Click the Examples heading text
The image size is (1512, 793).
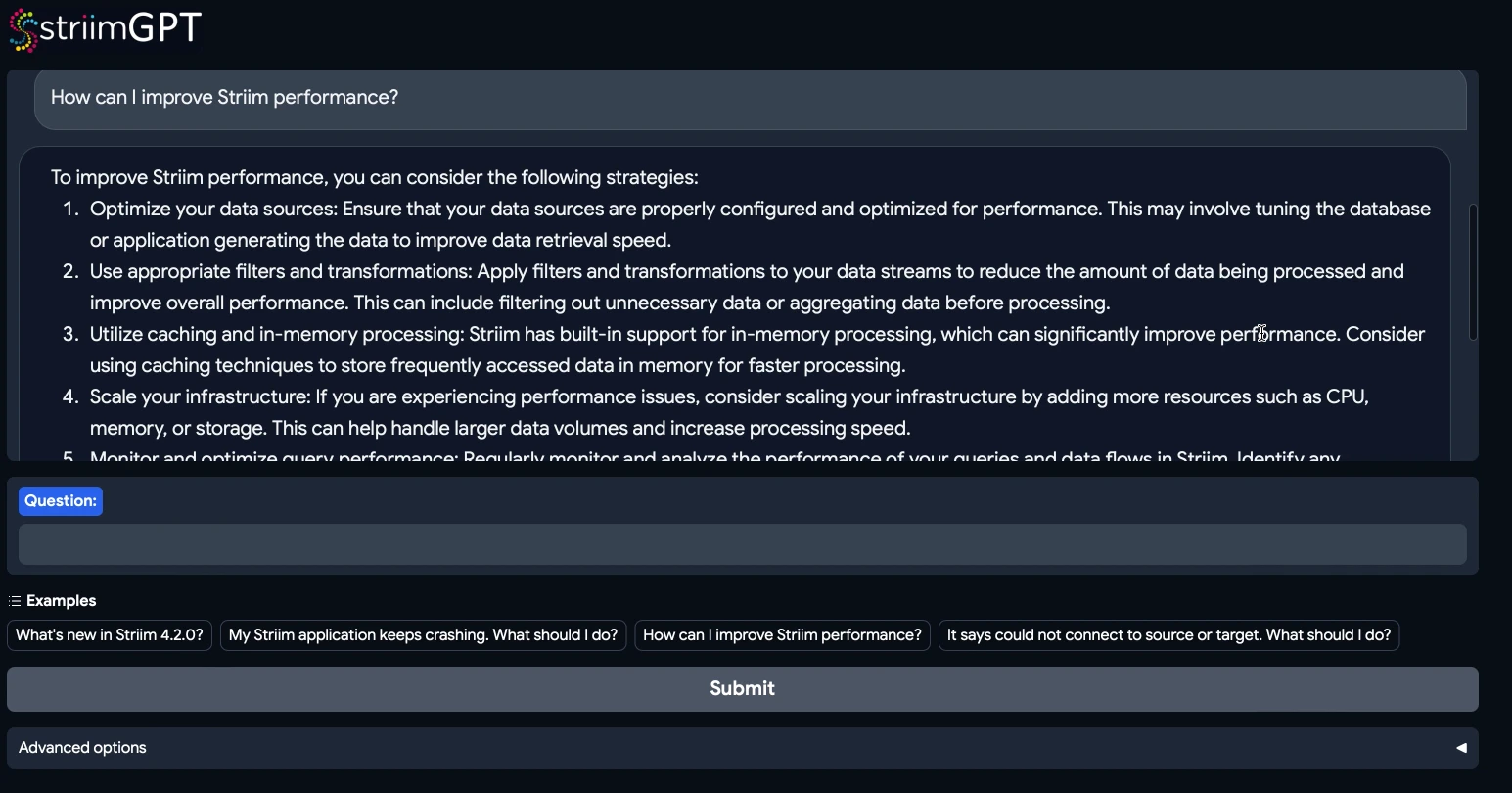(61, 601)
